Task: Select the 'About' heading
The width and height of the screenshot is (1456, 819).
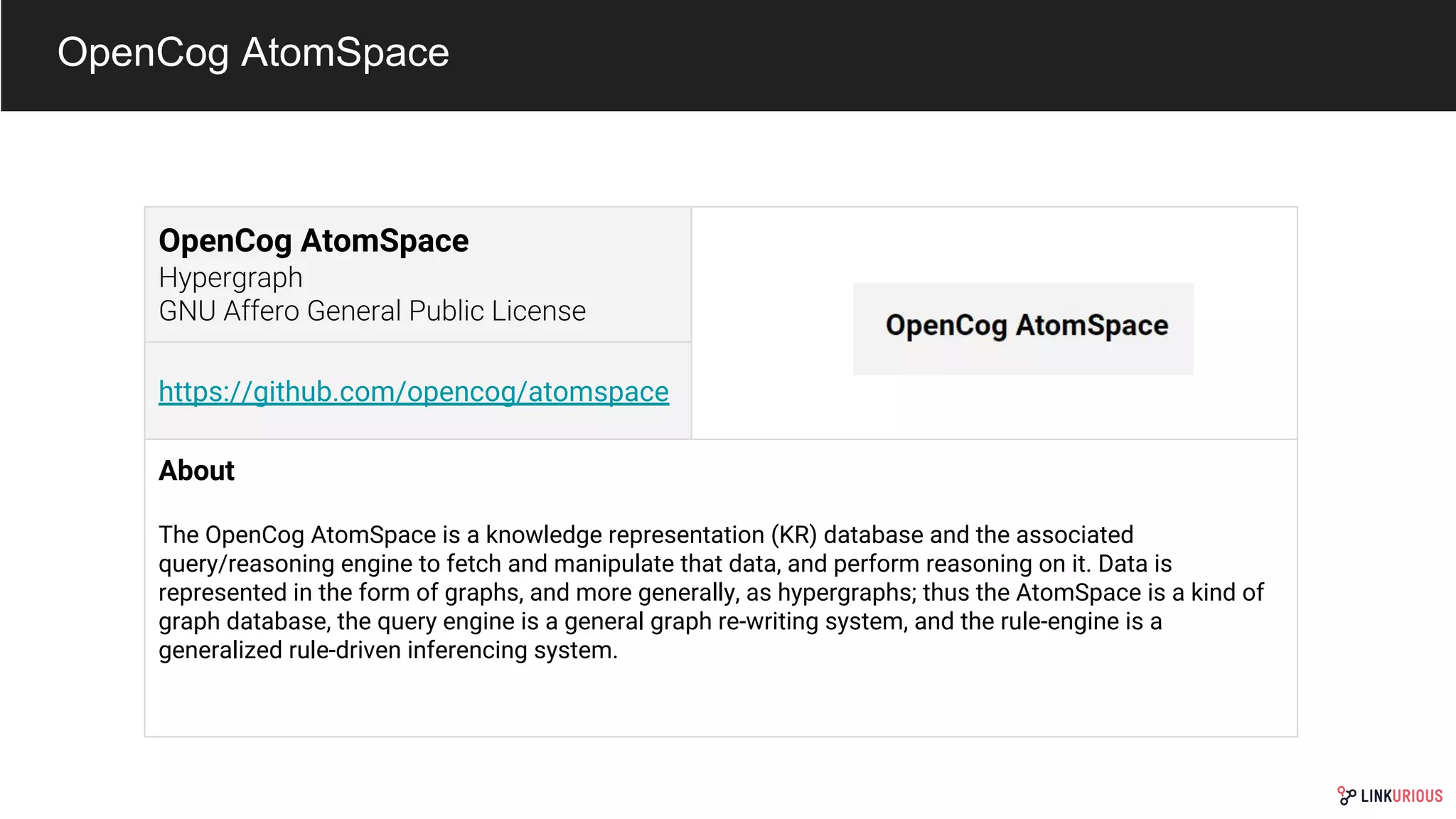Action: click(x=196, y=471)
